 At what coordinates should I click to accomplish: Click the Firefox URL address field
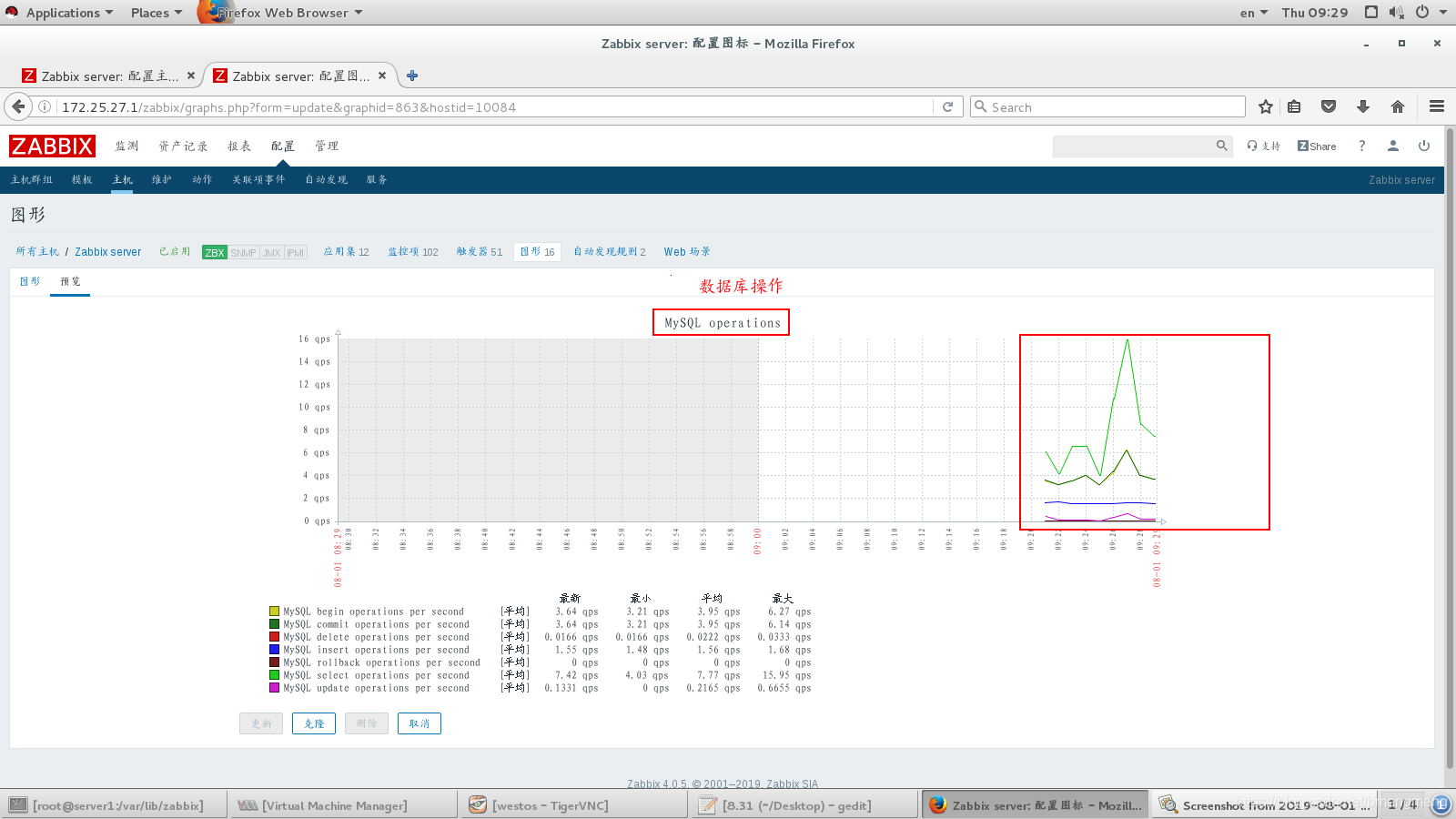pos(496,106)
